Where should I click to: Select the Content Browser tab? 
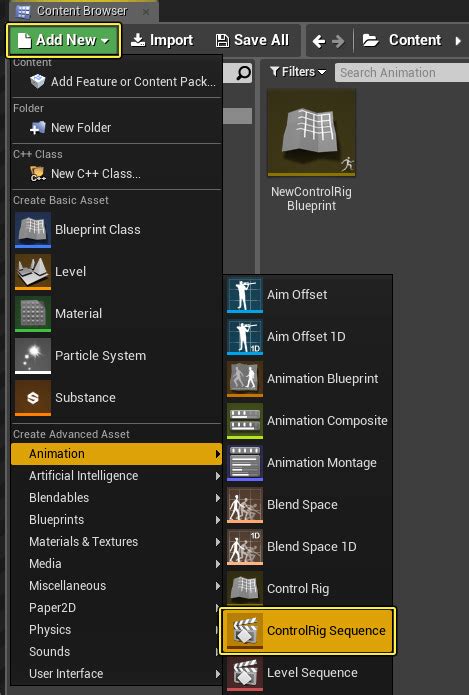click(x=82, y=11)
